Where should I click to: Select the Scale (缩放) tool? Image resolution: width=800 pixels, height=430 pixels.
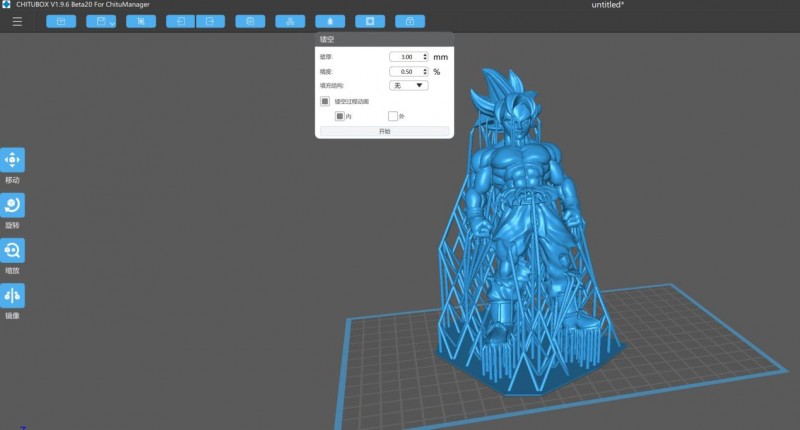(13, 250)
